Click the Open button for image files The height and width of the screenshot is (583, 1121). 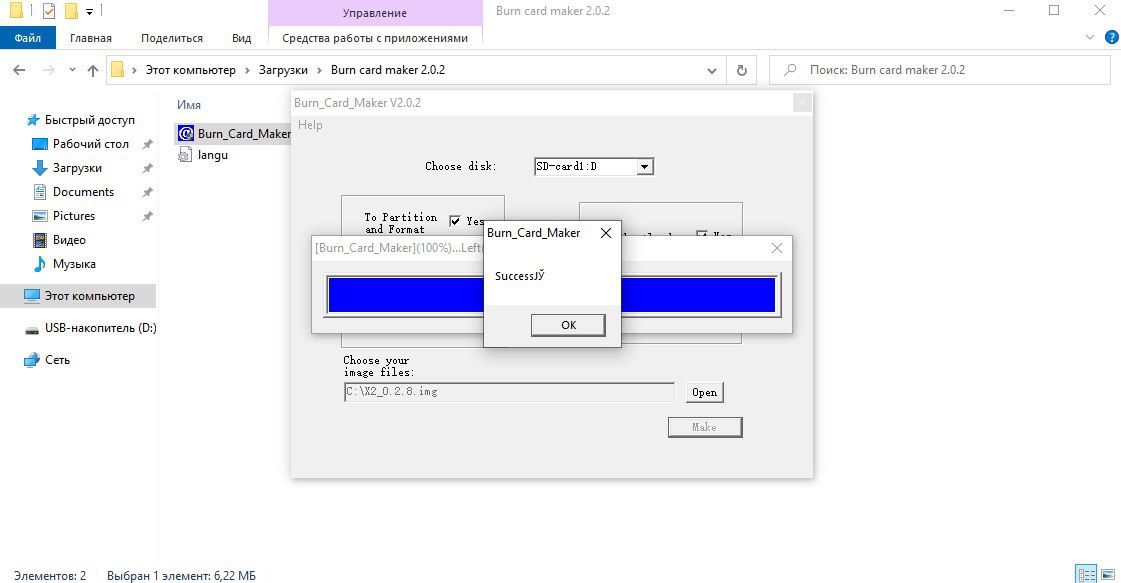tap(704, 392)
